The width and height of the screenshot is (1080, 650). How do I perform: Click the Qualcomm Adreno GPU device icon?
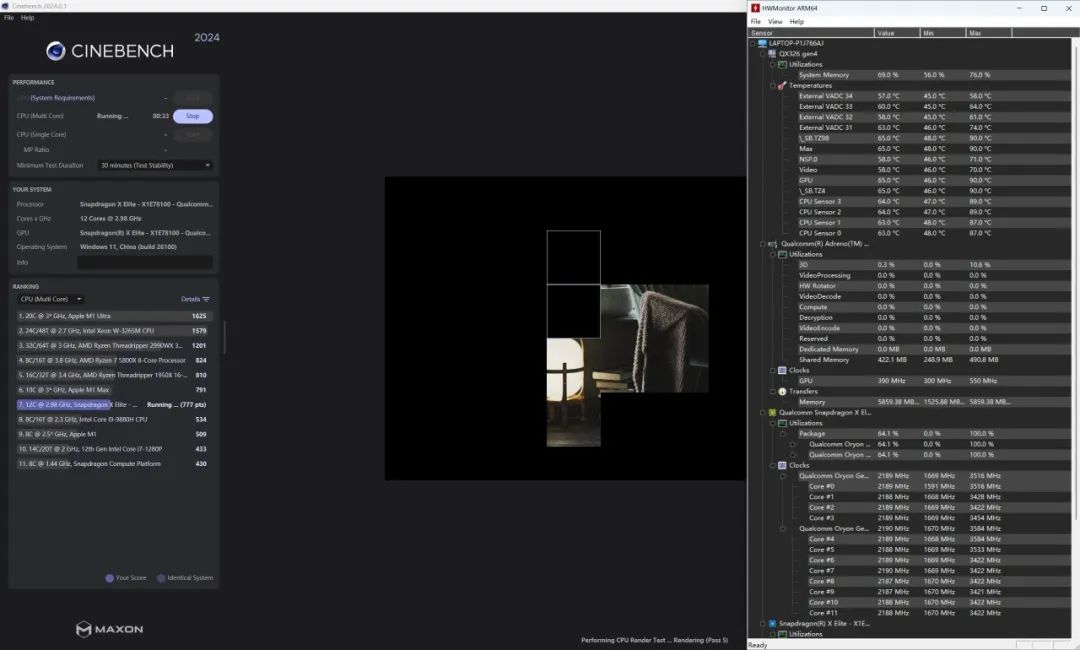[772, 243]
